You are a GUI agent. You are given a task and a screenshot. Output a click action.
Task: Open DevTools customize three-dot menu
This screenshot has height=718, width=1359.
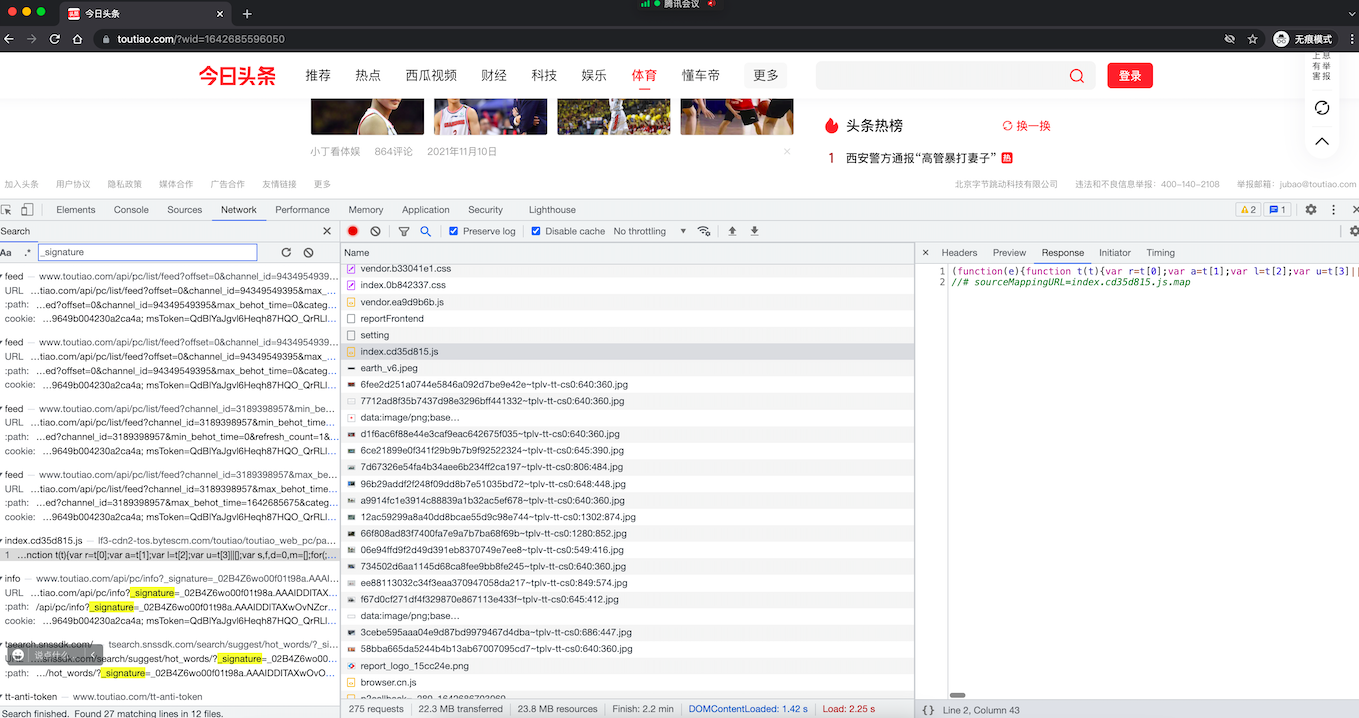point(1333,210)
